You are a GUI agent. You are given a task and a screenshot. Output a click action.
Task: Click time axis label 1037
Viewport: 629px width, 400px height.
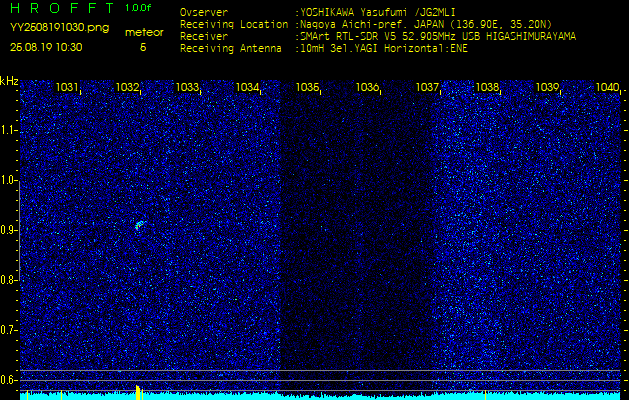[427, 87]
